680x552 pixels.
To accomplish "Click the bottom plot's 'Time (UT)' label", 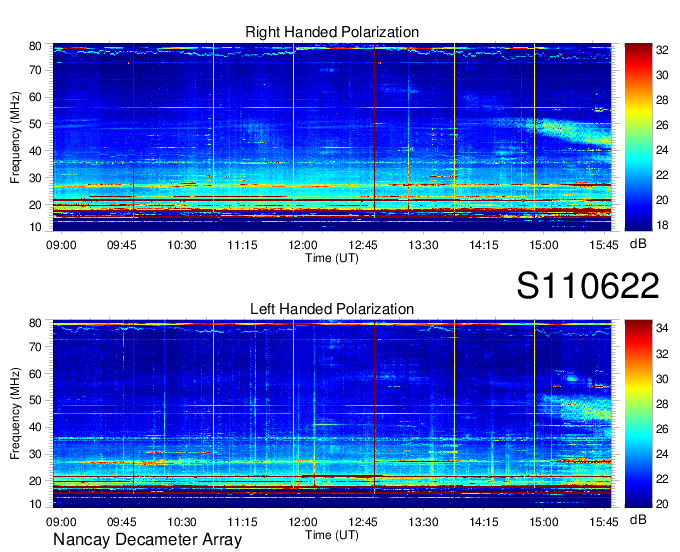I will click(x=332, y=535).
